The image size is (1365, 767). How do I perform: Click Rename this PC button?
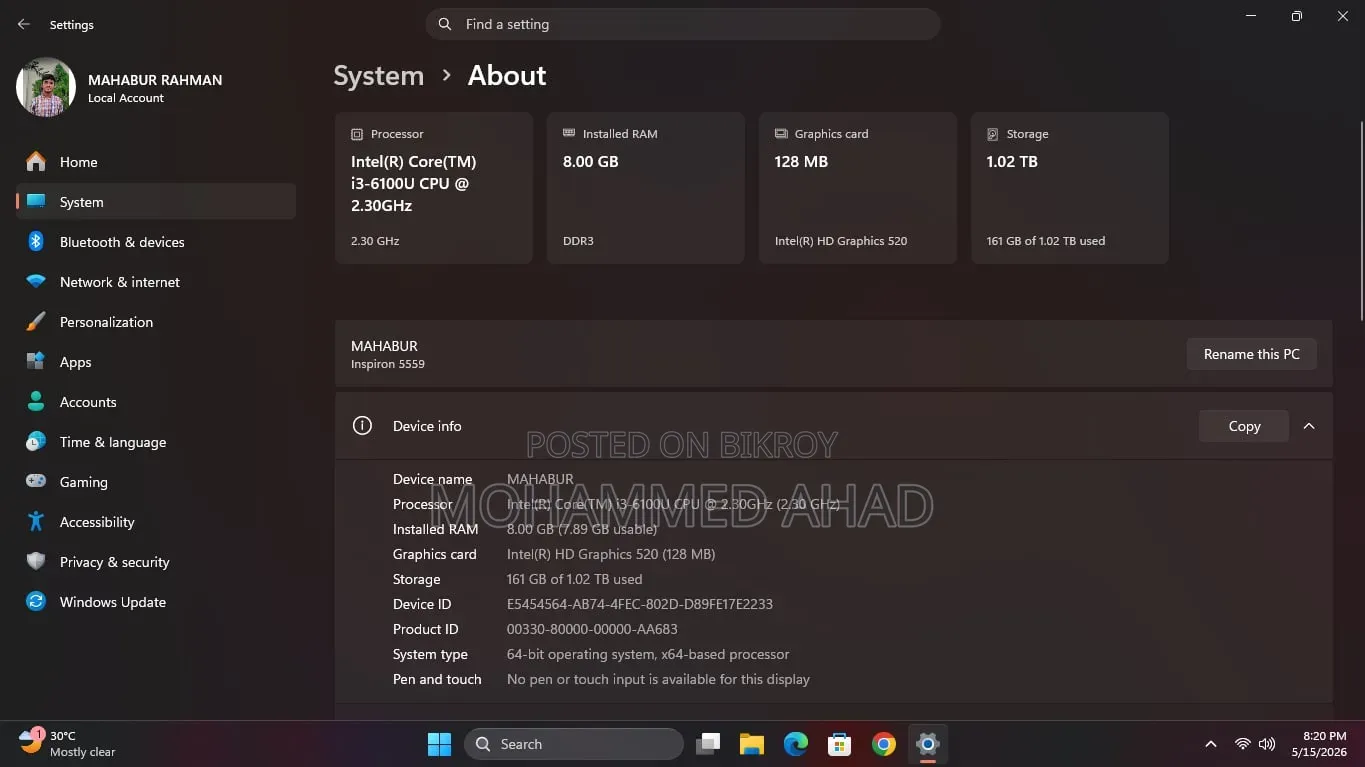pos(1252,354)
